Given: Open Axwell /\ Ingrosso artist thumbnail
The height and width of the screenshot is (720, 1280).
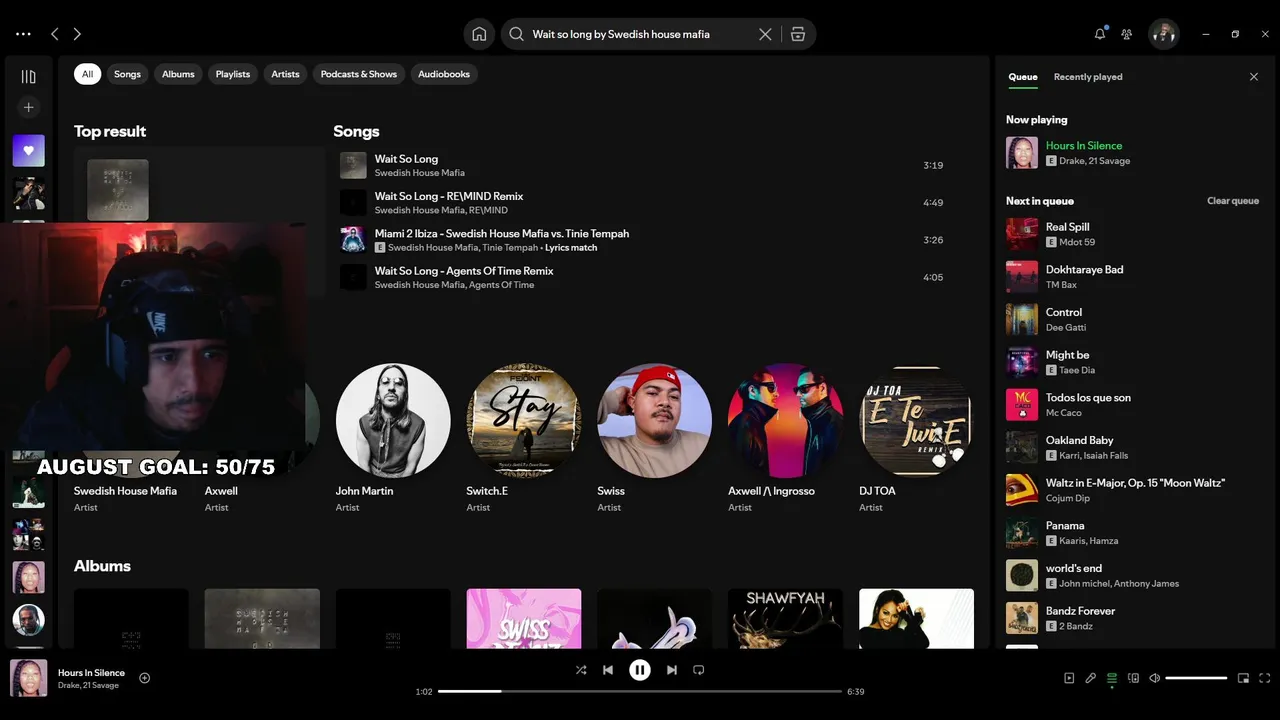Looking at the screenshot, I should coord(785,420).
